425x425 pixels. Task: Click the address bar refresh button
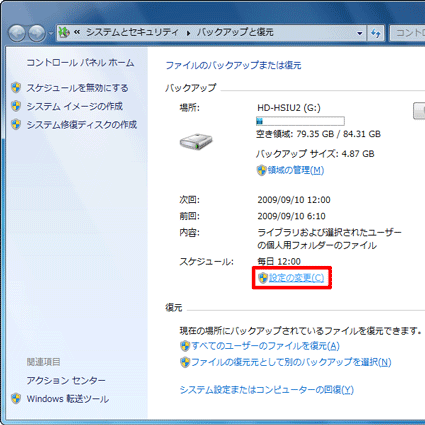[x=376, y=33]
